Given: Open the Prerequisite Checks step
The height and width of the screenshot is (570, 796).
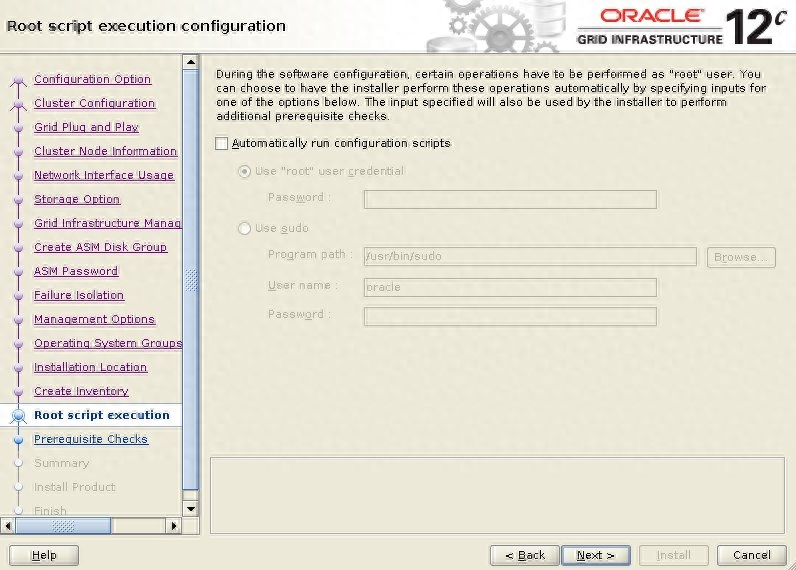Looking at the screenshot, I should (x=90, y=439).
